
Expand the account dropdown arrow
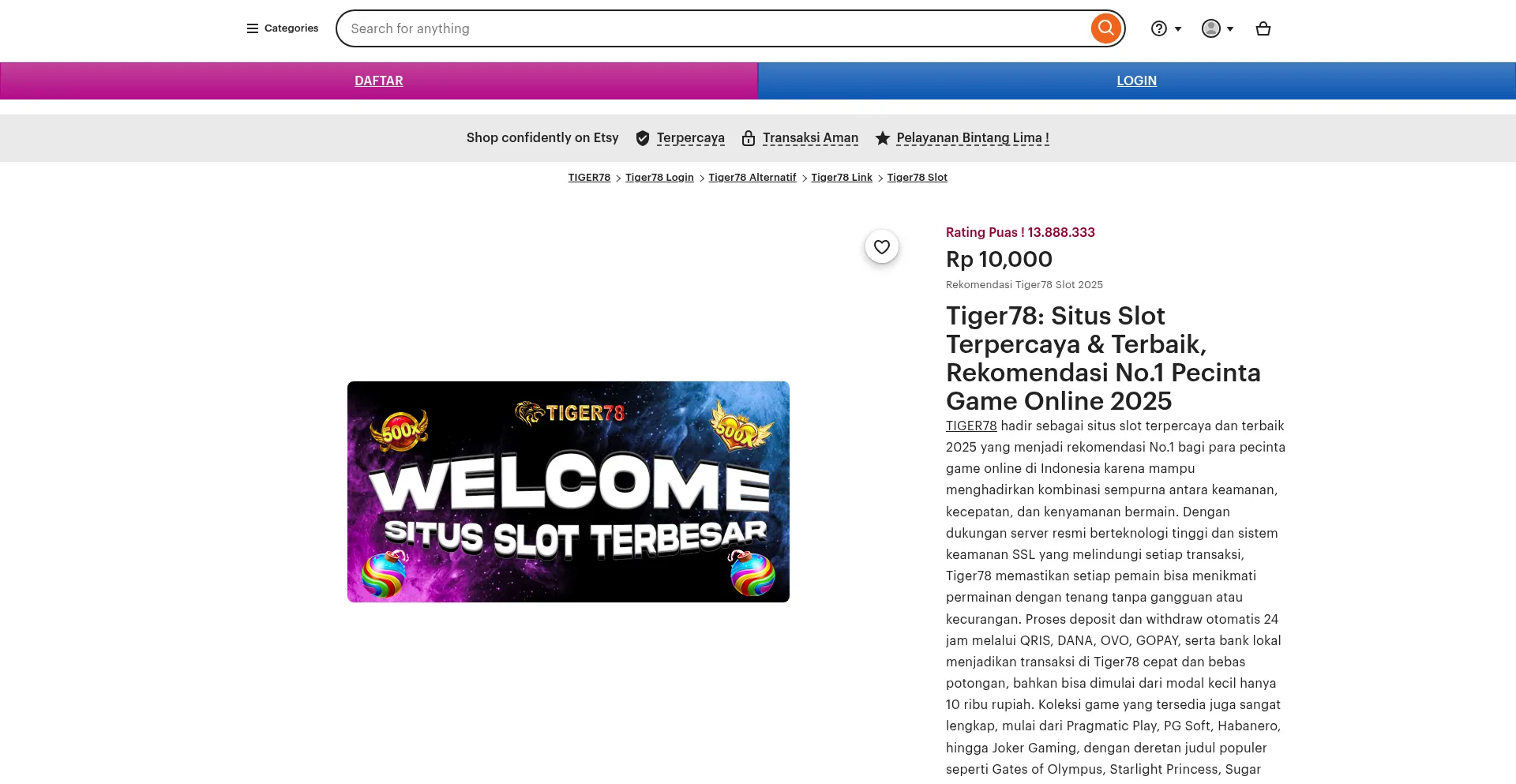tap(1231, 28)
